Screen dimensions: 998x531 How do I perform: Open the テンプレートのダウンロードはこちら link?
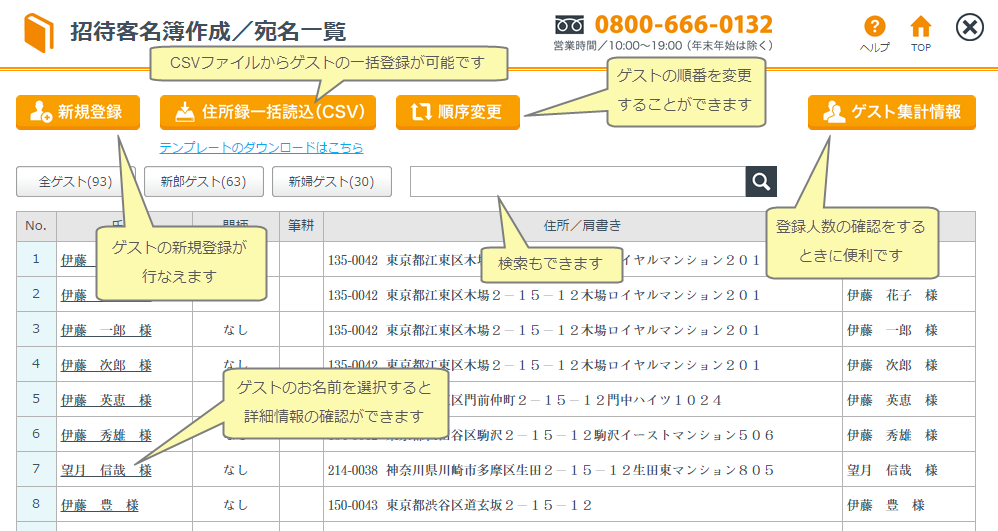coord(261,147)
